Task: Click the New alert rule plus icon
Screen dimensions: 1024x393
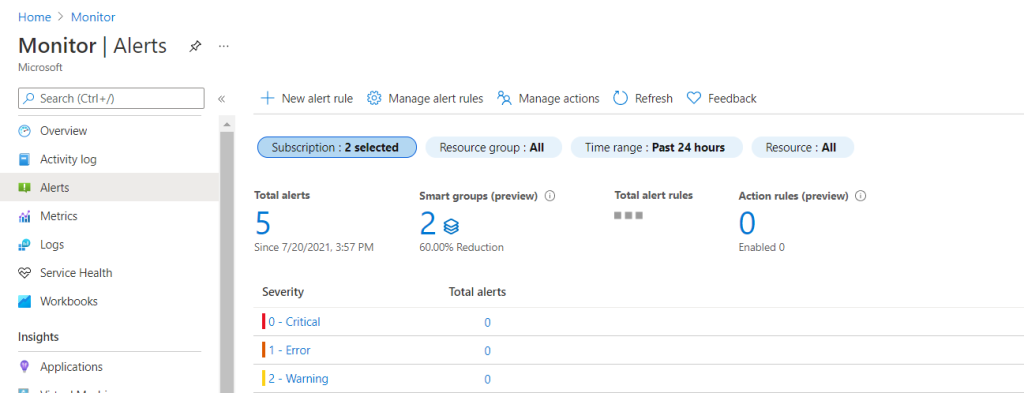Action: (x=267, y=99)
